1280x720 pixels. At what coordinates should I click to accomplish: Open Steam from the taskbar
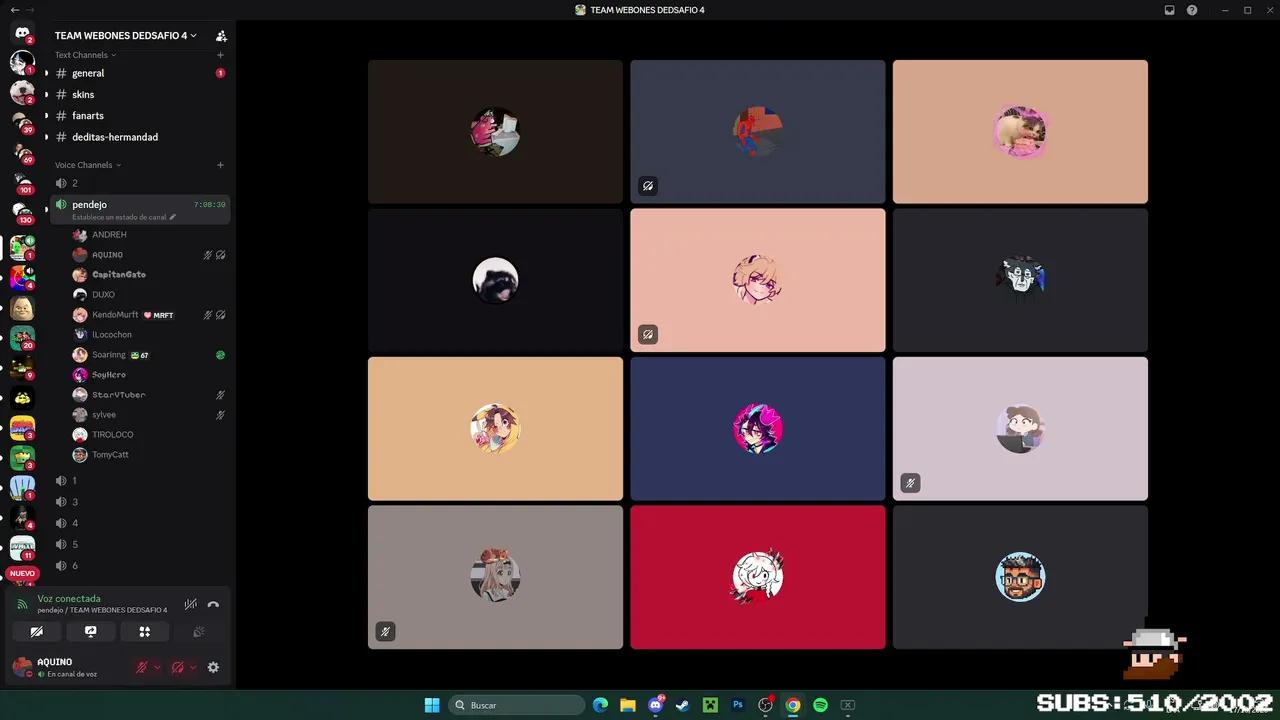coord(683,705)
